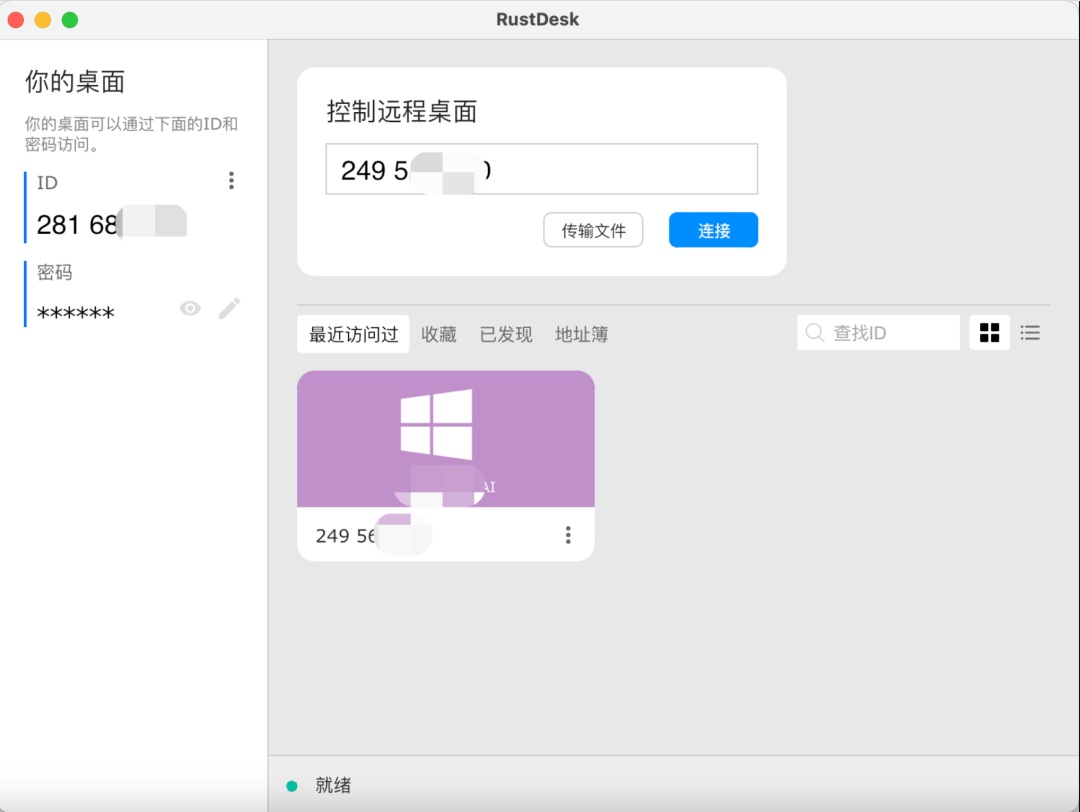This screenshot has width=1080, height=812.
Task: Click the magnifier search icon
Action: [815, 333]
